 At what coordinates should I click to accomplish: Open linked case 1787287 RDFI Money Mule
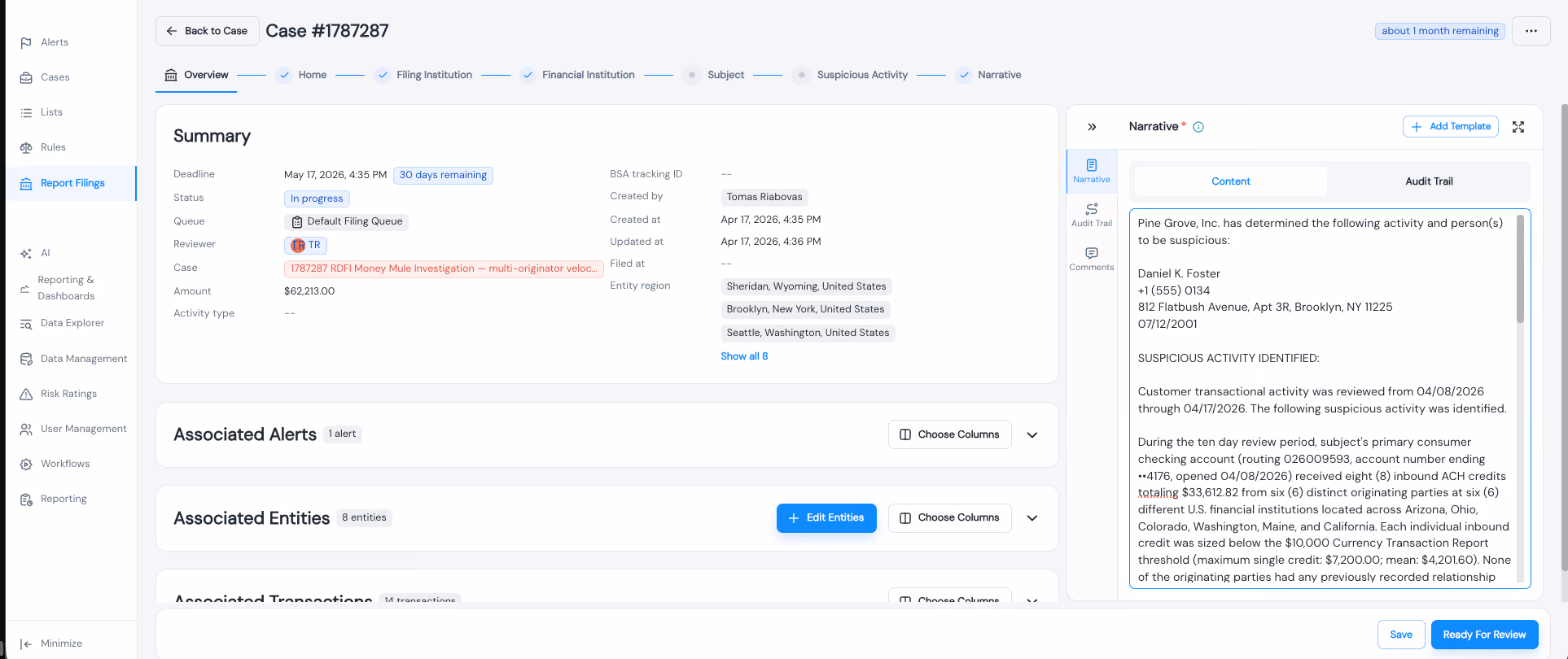[444, 268]
